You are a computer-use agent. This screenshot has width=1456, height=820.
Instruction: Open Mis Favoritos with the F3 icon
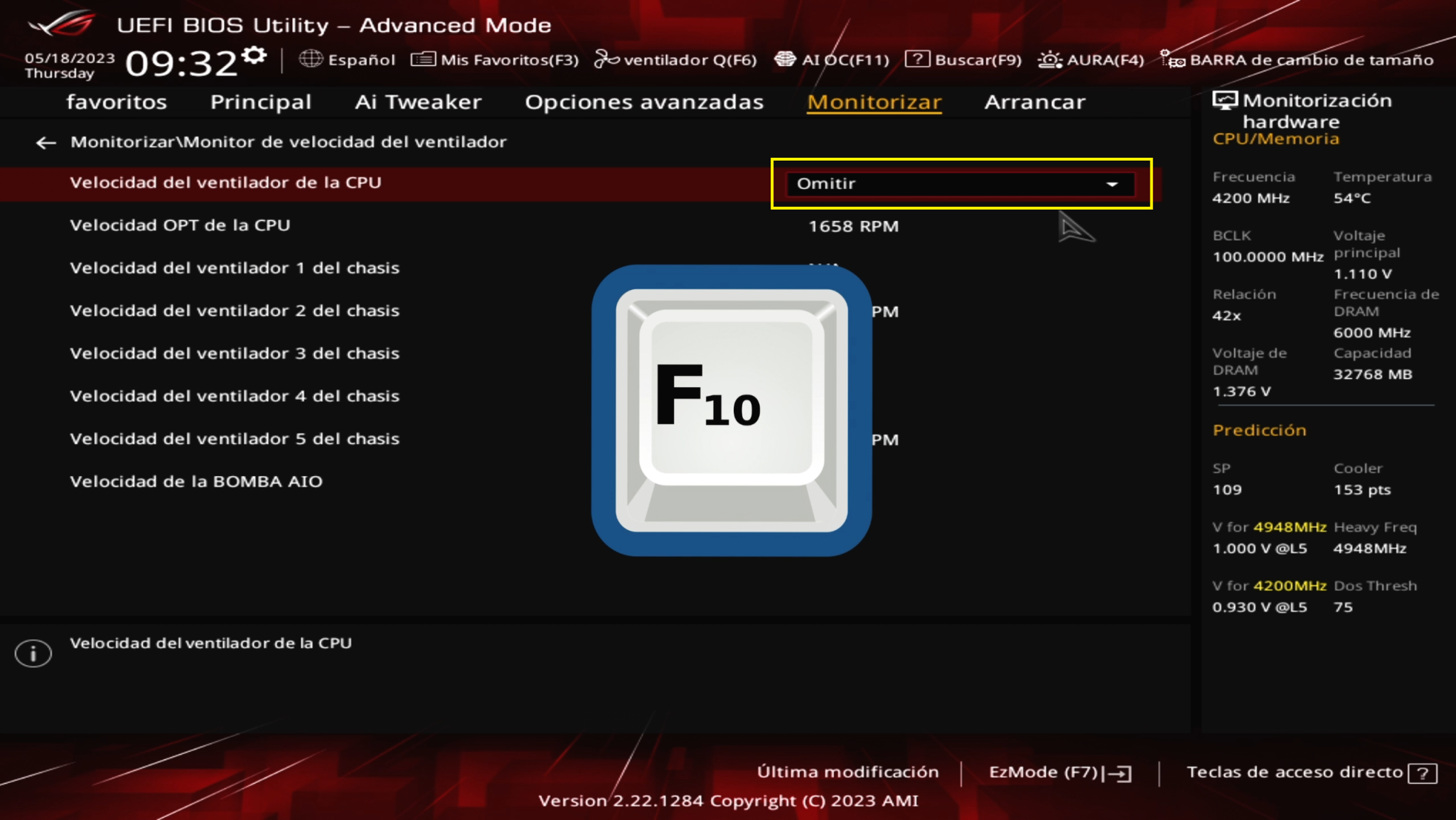pos(496,60)
